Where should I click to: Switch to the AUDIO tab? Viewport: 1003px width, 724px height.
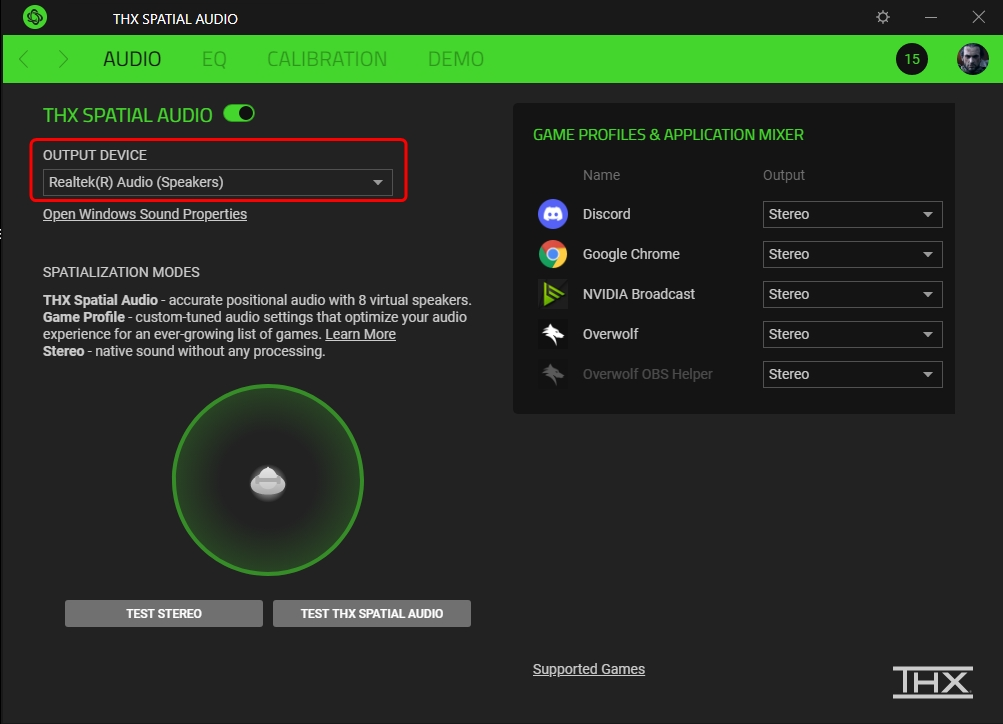132,59
